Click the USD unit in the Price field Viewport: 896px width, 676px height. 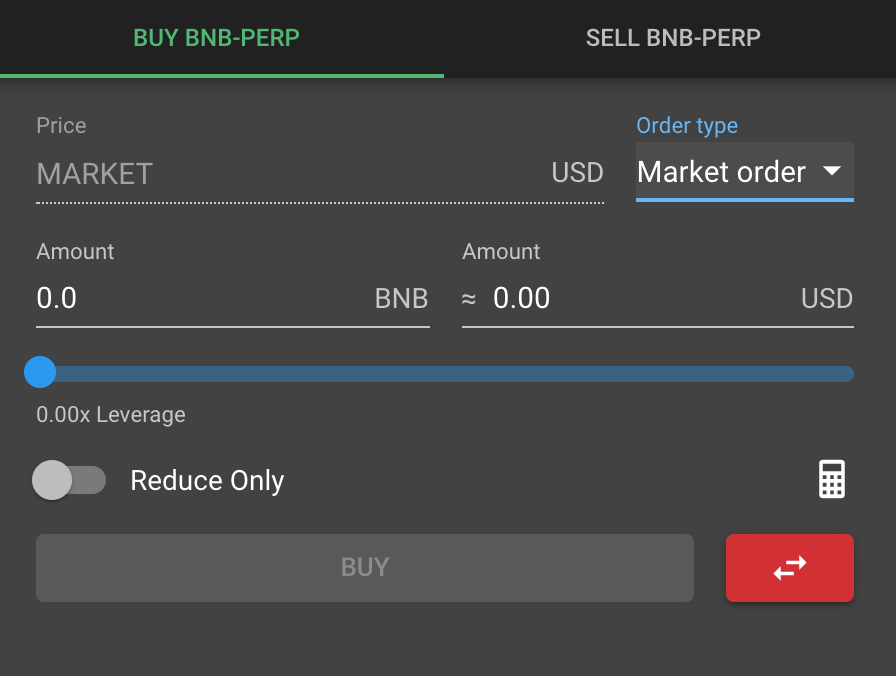click(x=577, y=173)
